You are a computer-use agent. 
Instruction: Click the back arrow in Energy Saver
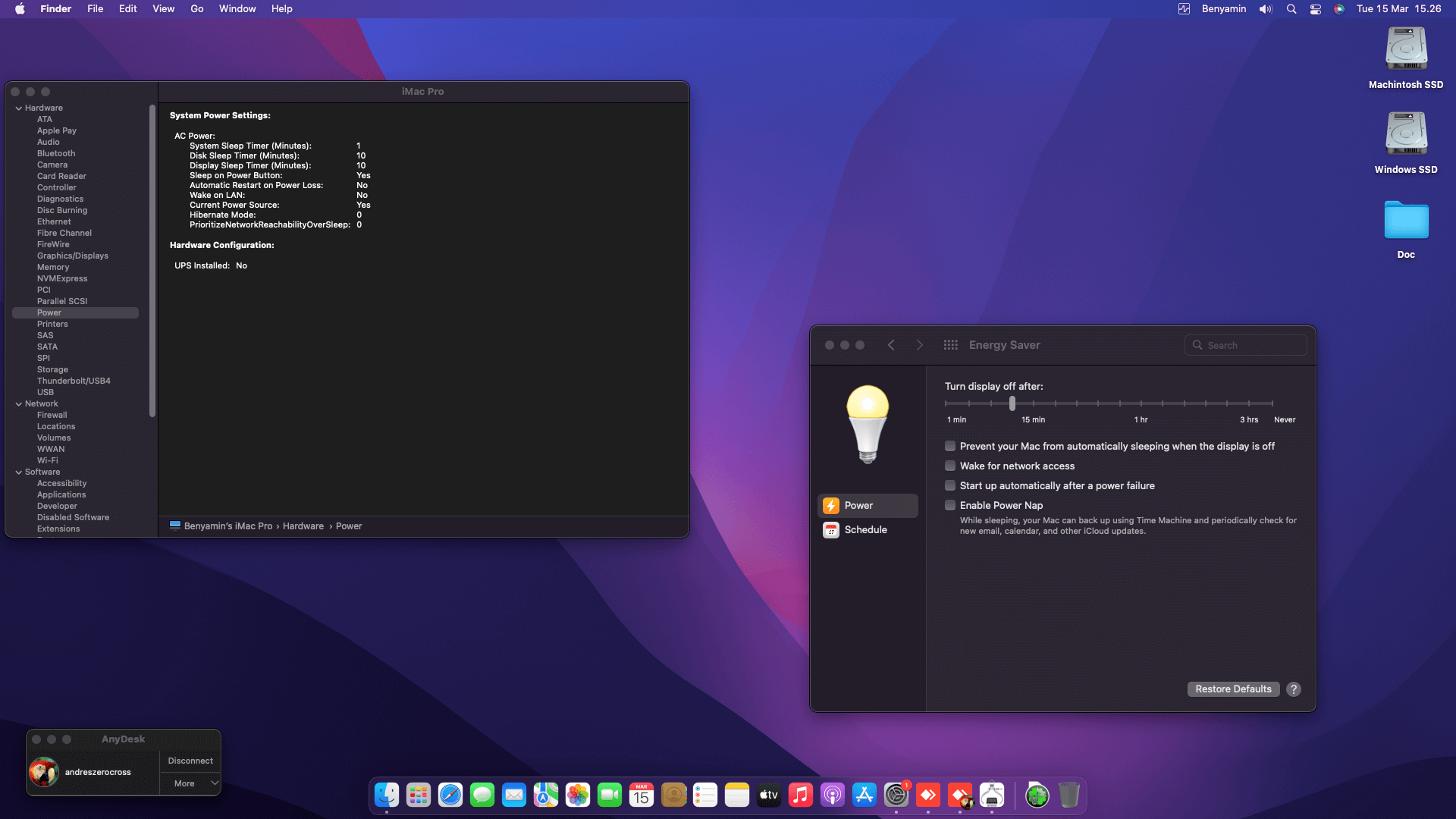[x=891, y=345]
